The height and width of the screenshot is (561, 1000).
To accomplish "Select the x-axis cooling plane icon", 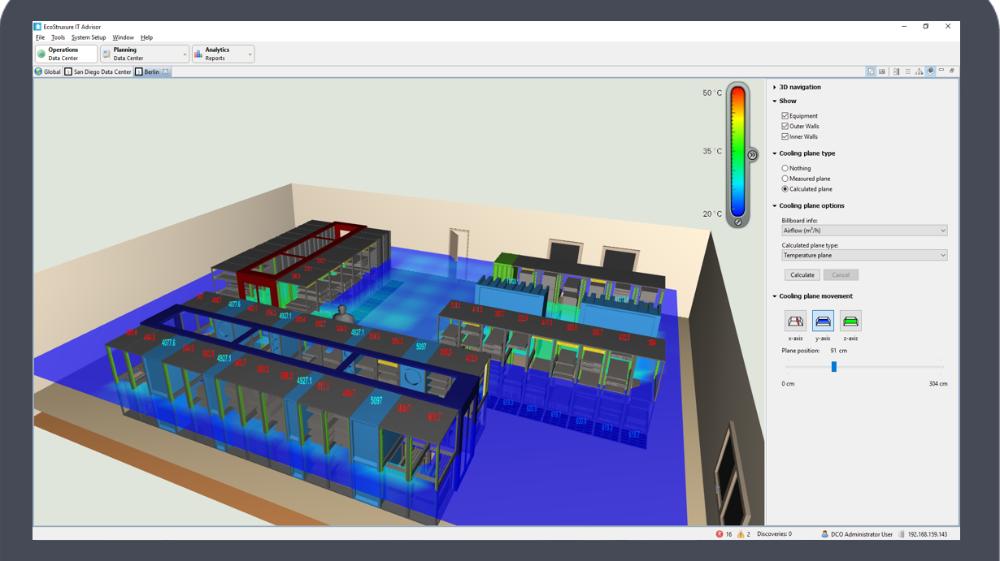I will [x=795, y=321].
